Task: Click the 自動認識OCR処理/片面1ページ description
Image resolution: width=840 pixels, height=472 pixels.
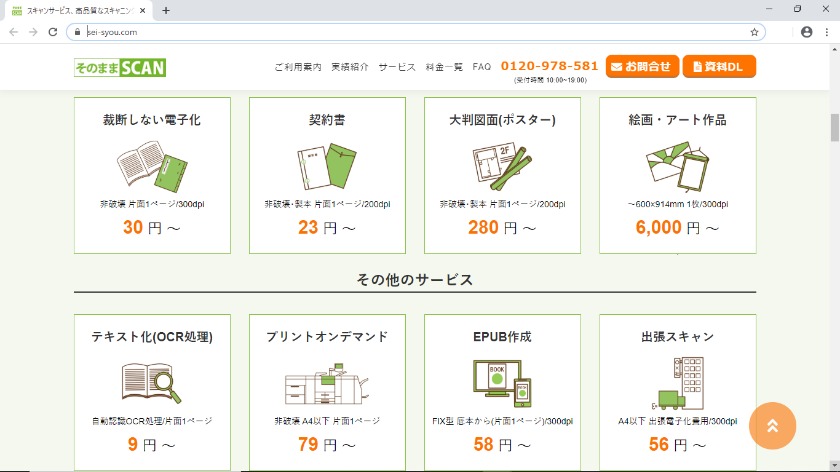Action: click(x=152, y=421)
